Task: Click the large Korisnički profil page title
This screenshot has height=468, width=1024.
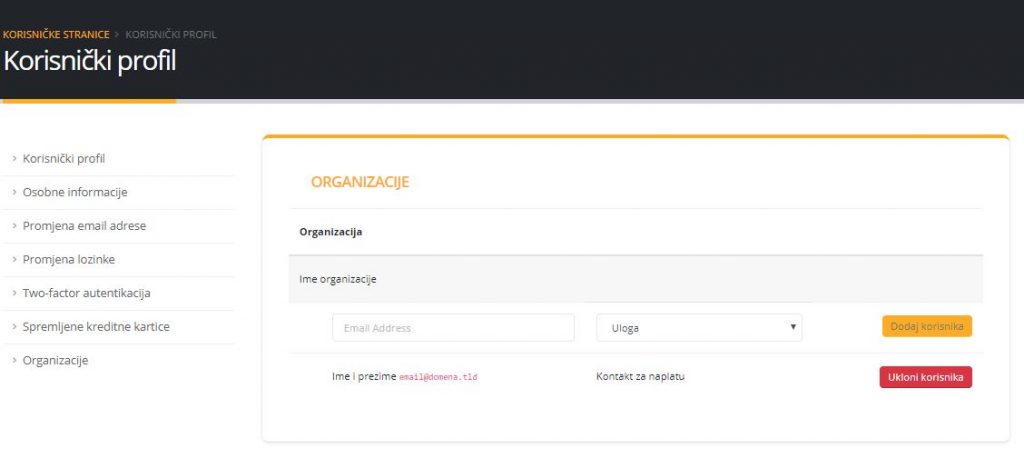Action: pos(90,61)
